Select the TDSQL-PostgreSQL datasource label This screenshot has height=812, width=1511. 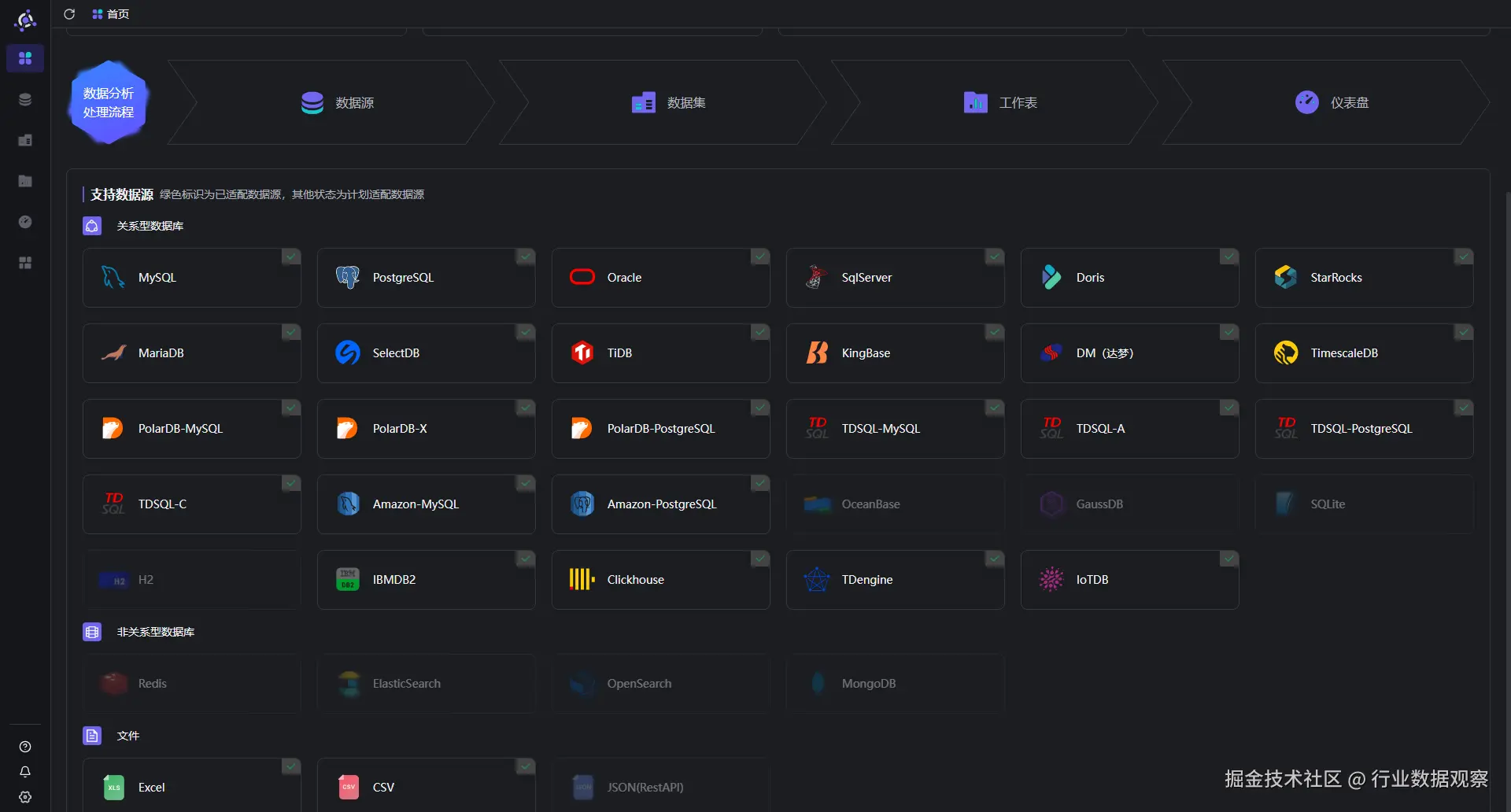(1361, 429)
